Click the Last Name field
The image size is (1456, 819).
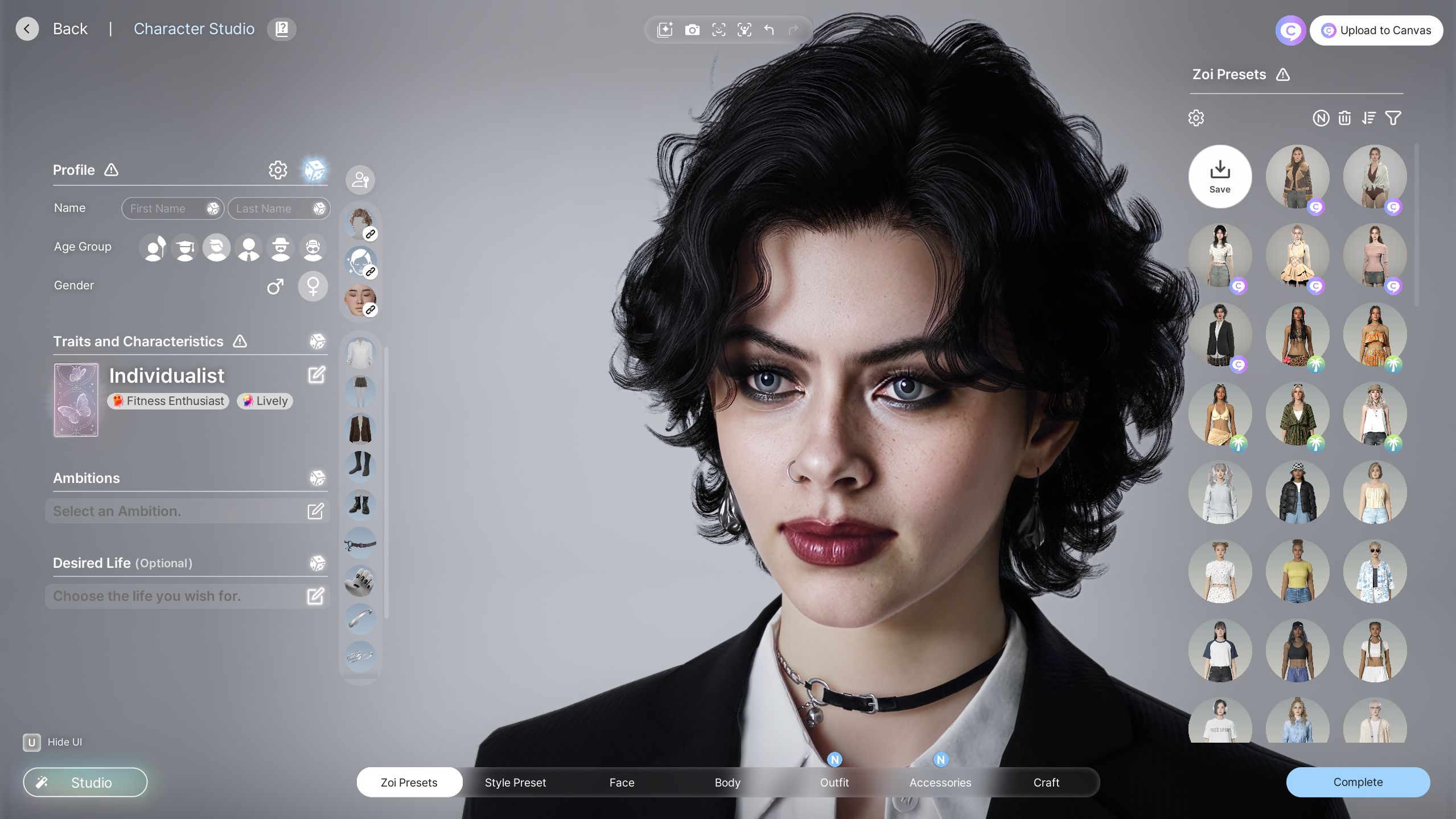(x=279, y=208)
